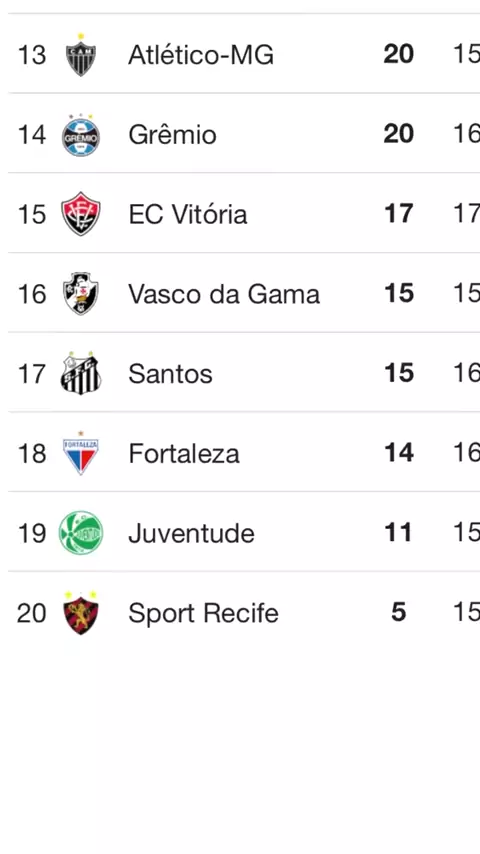This screenshot has width=480, height=854.
Task: Open the Grêmio team page link
Action: click(172, 135)
